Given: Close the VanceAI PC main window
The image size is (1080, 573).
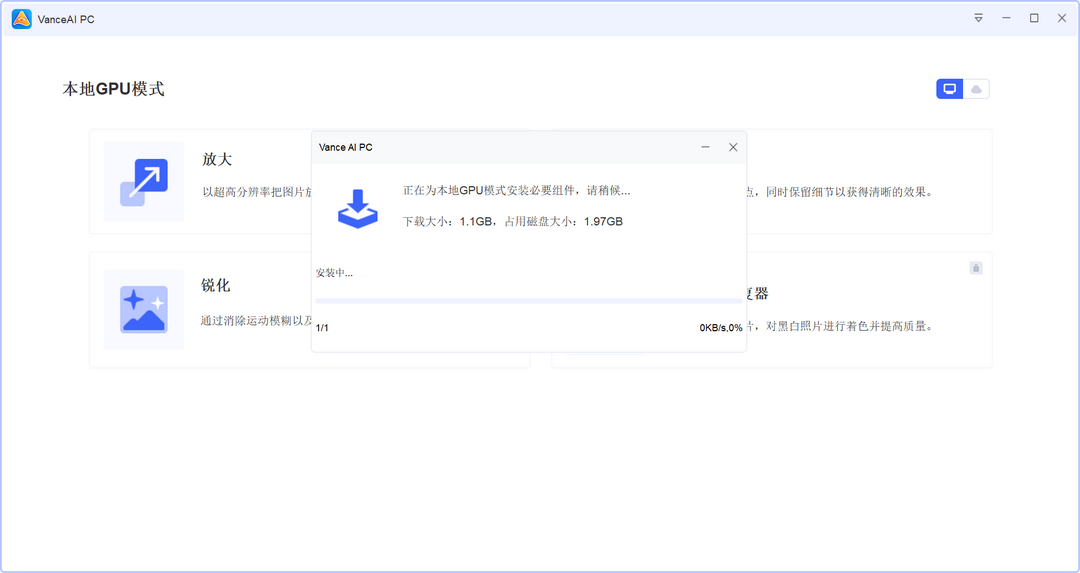Looking at the screenshot, I should tap(1062, 18).
